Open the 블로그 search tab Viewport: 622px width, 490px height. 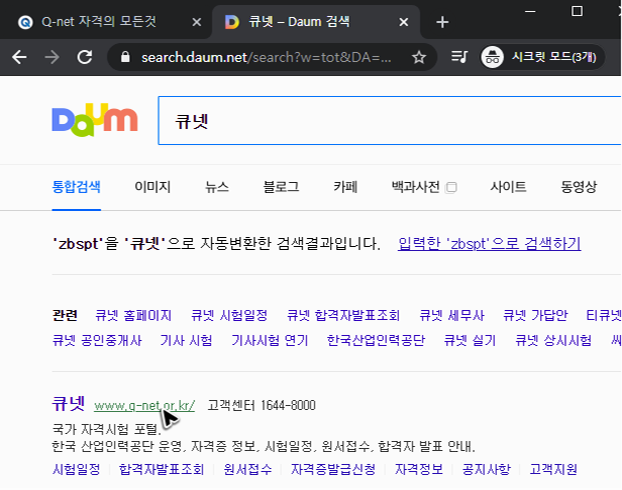point(281,186)
